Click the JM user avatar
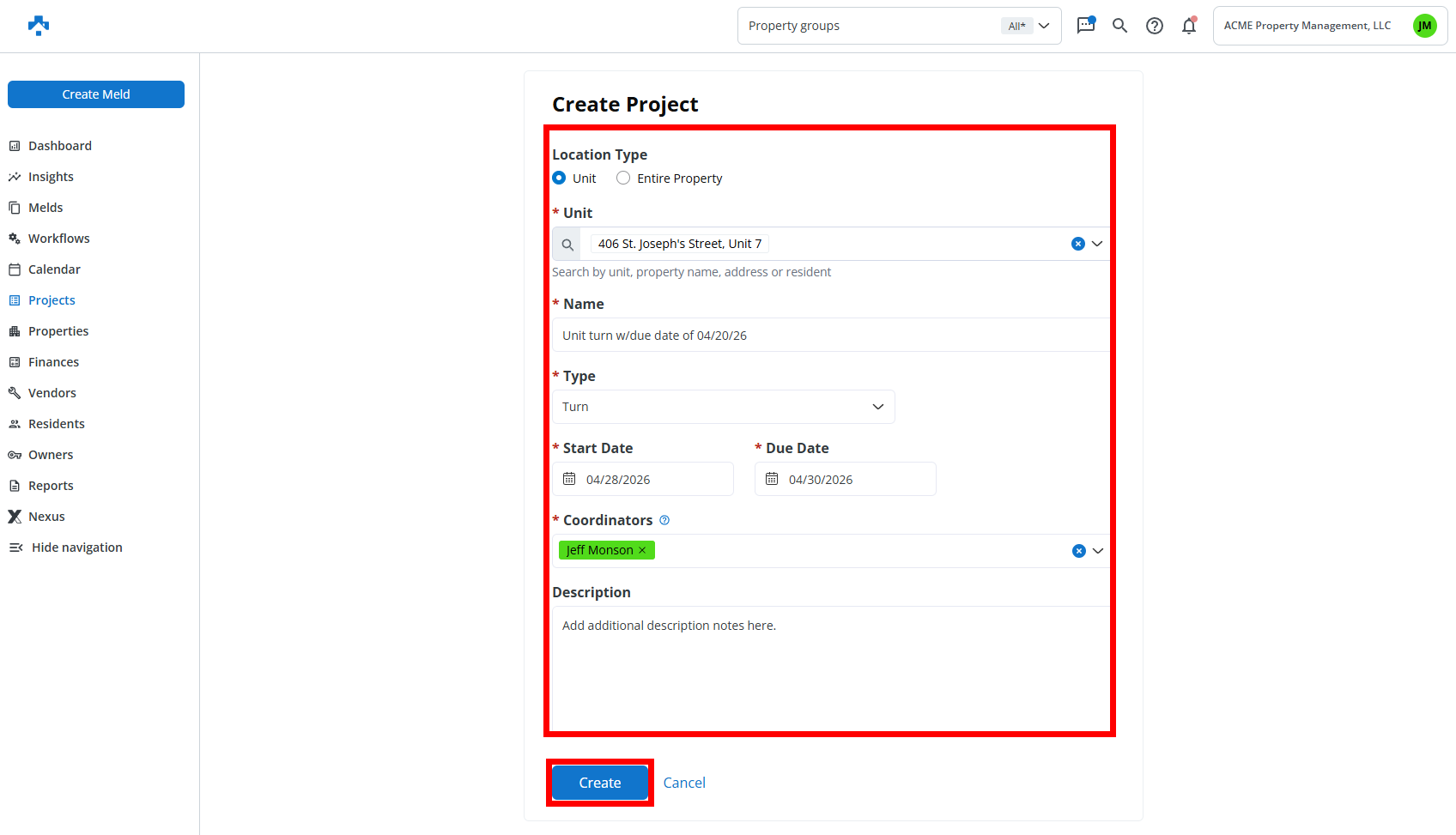Viewport: 1456px width, 835px height. point(1424,26)
